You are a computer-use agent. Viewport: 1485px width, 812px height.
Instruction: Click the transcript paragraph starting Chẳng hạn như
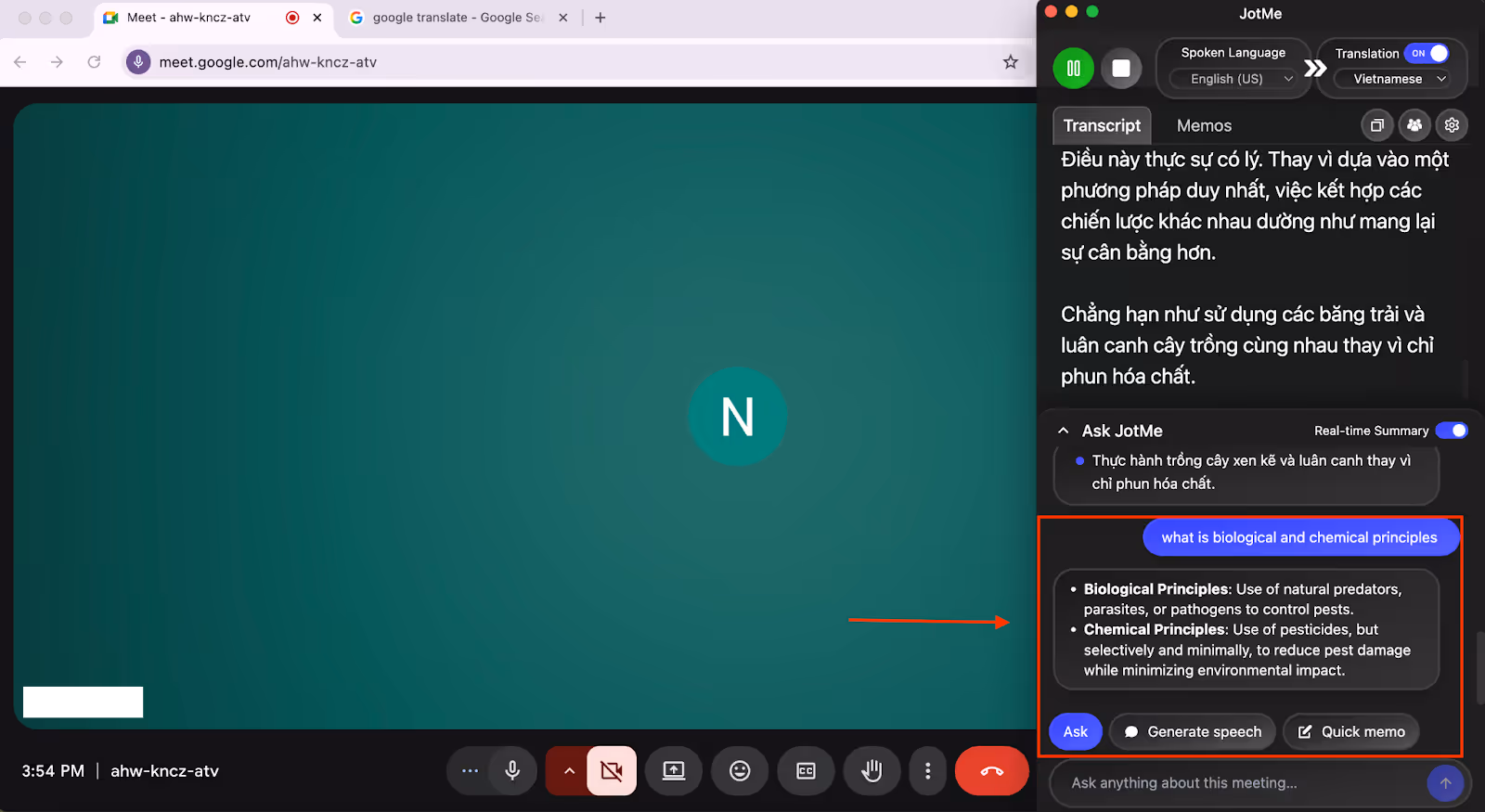click(1247, 345)
